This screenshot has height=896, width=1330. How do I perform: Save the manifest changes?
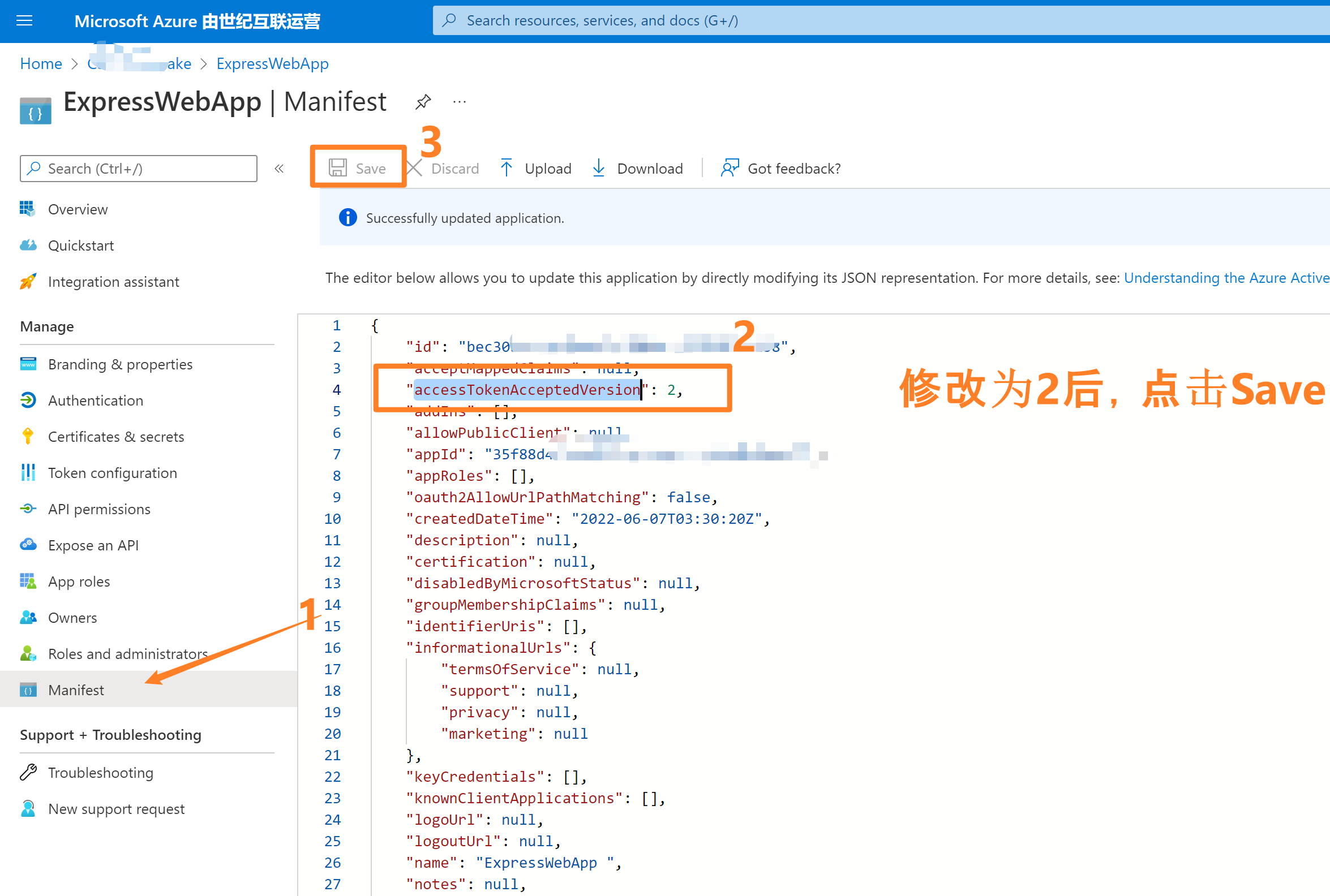pos(357,168)
